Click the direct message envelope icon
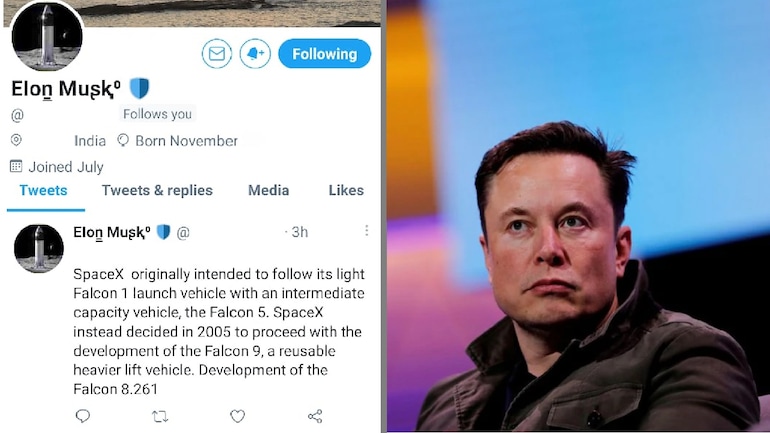Viewport: 770px width, 433px height. [x=216, y=54]
